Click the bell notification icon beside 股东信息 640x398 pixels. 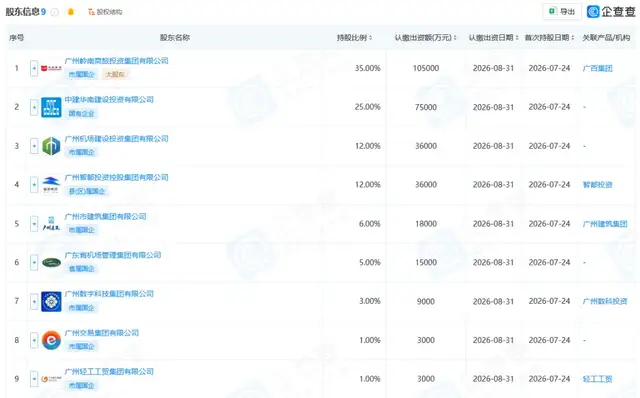point(71,12)
